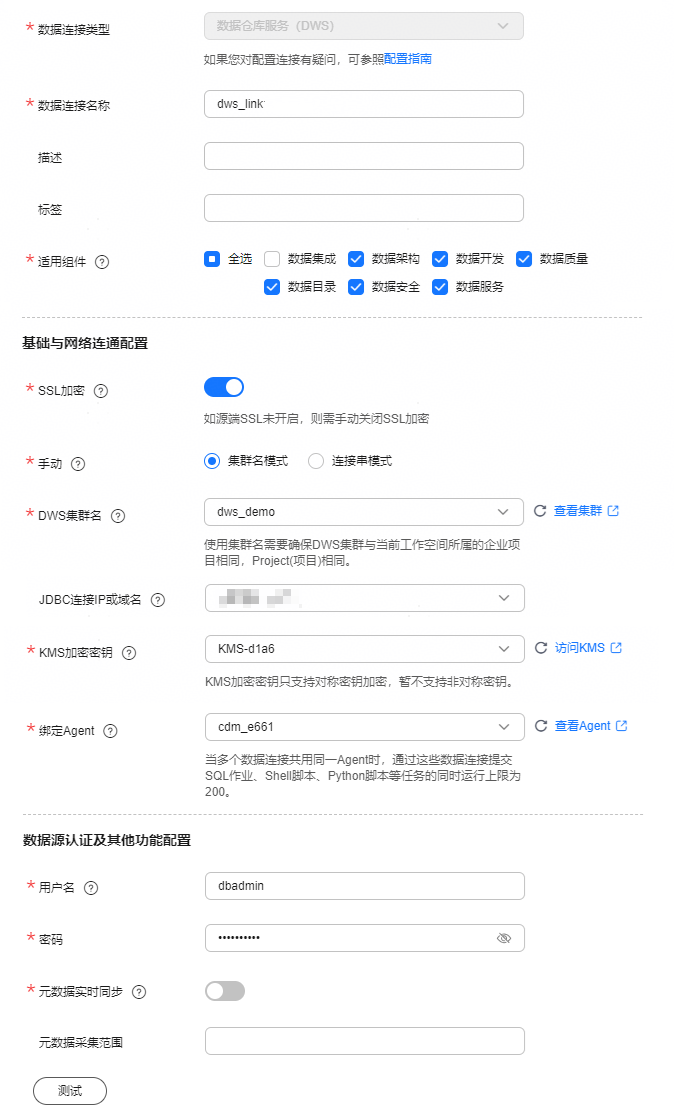The width and height of the screenshot is (674, 1111).
Task: Click help icon next to 用户名
Action: pyautogui.click(x=91, y=888)
